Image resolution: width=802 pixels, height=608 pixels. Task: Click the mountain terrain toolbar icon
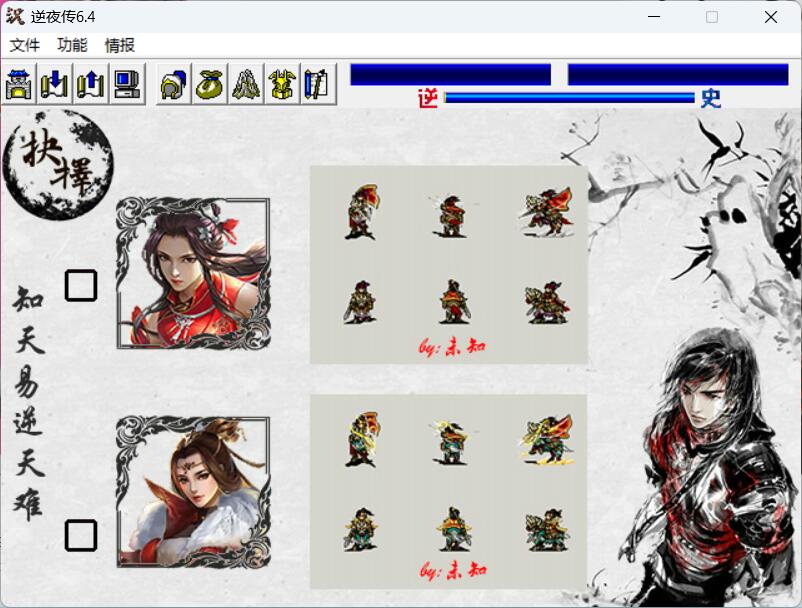pyautogui.click(x=246, y=84)
